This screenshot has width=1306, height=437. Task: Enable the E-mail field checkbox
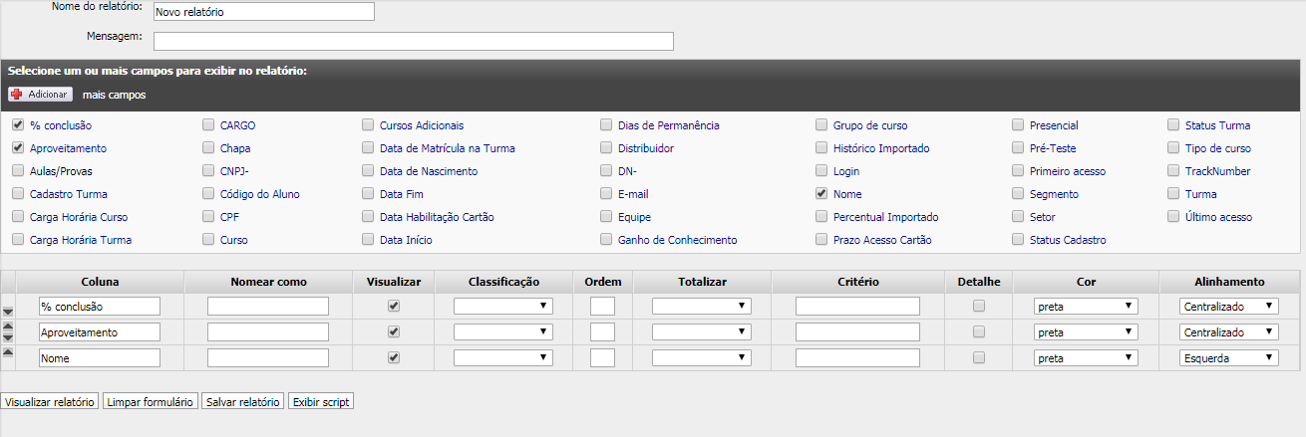[606, 194]
